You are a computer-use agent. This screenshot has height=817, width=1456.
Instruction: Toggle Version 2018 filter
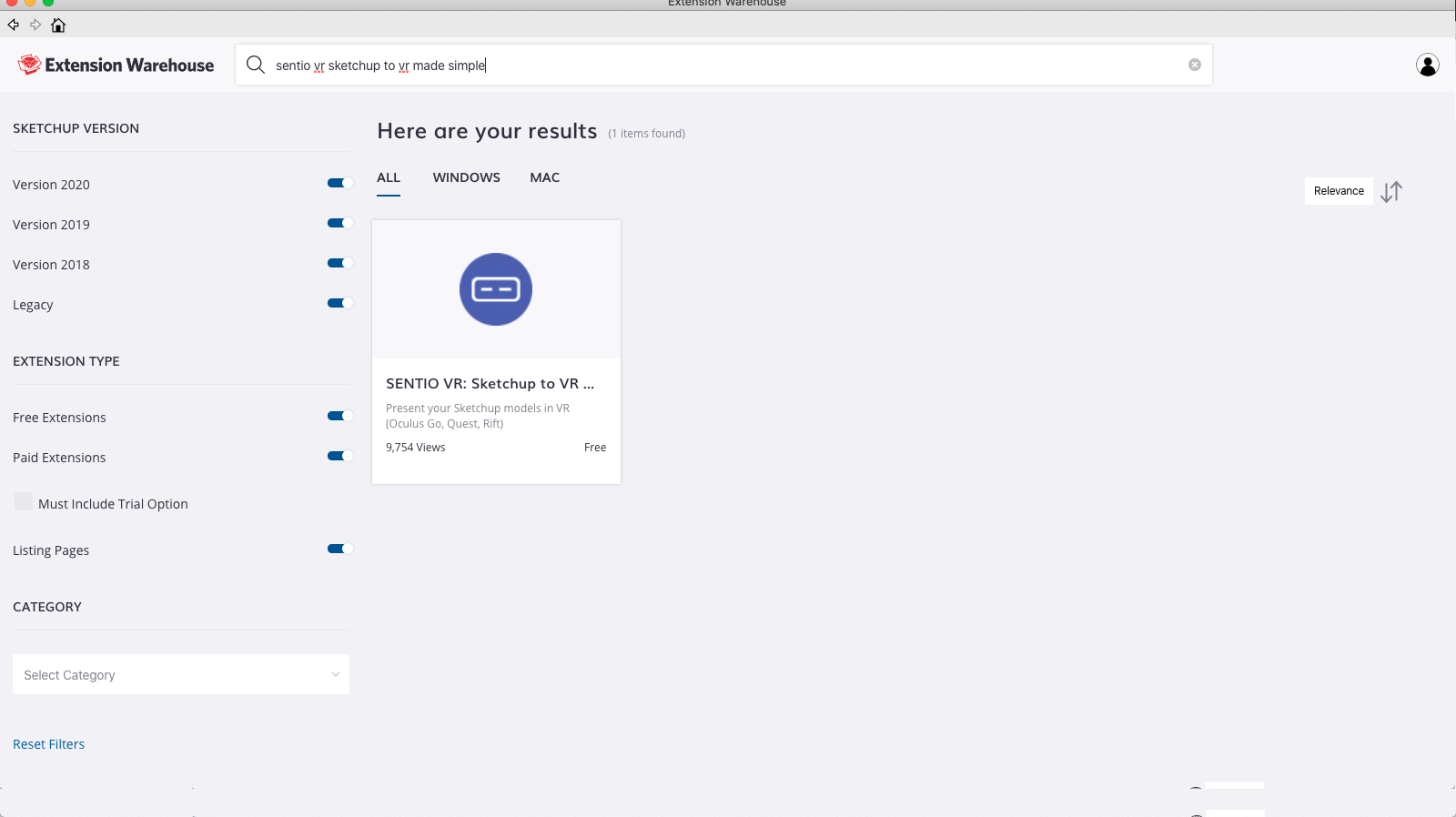tap(340, 263)
